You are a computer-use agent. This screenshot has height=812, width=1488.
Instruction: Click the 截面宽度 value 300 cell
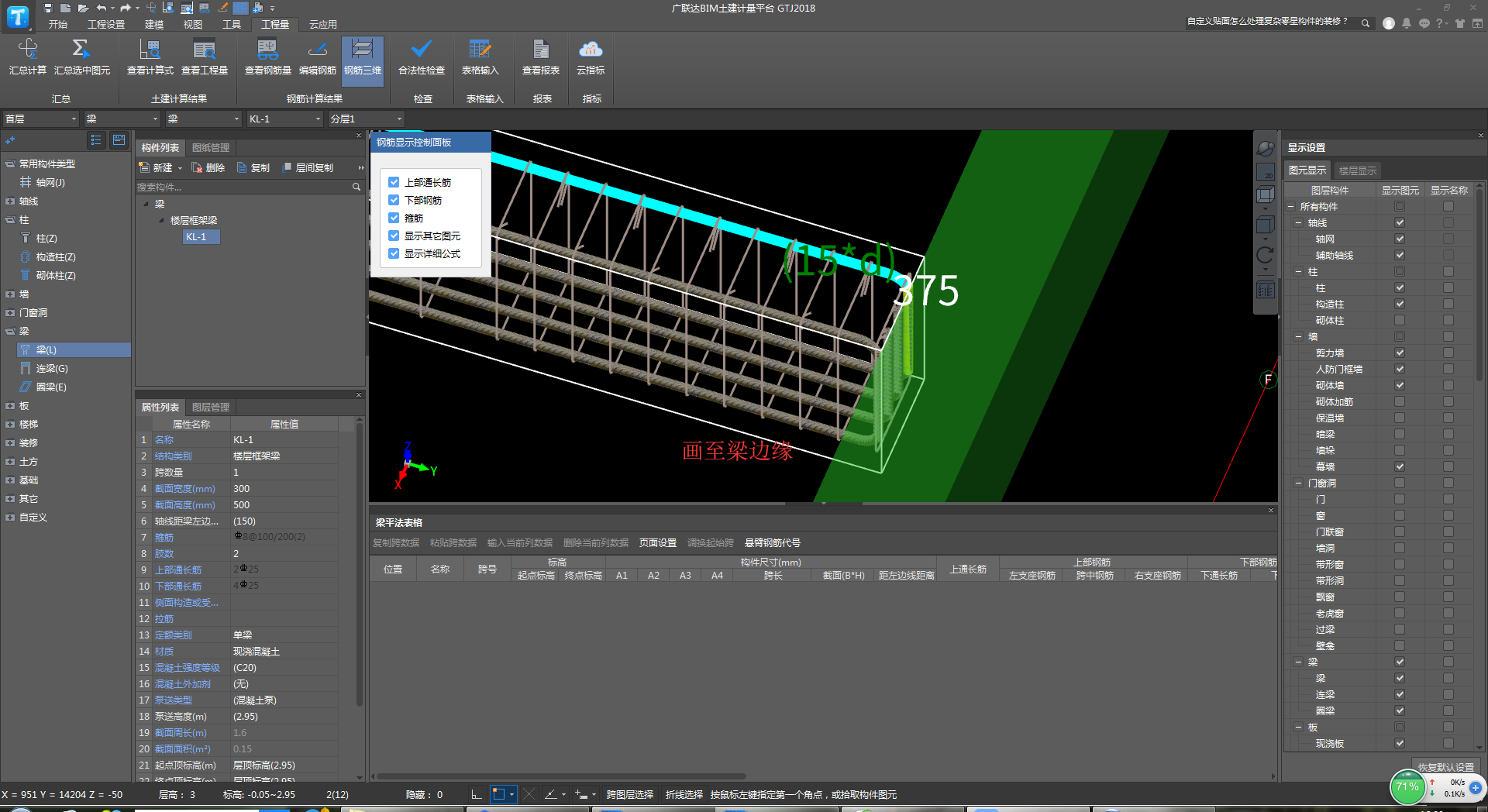(284, 489)
